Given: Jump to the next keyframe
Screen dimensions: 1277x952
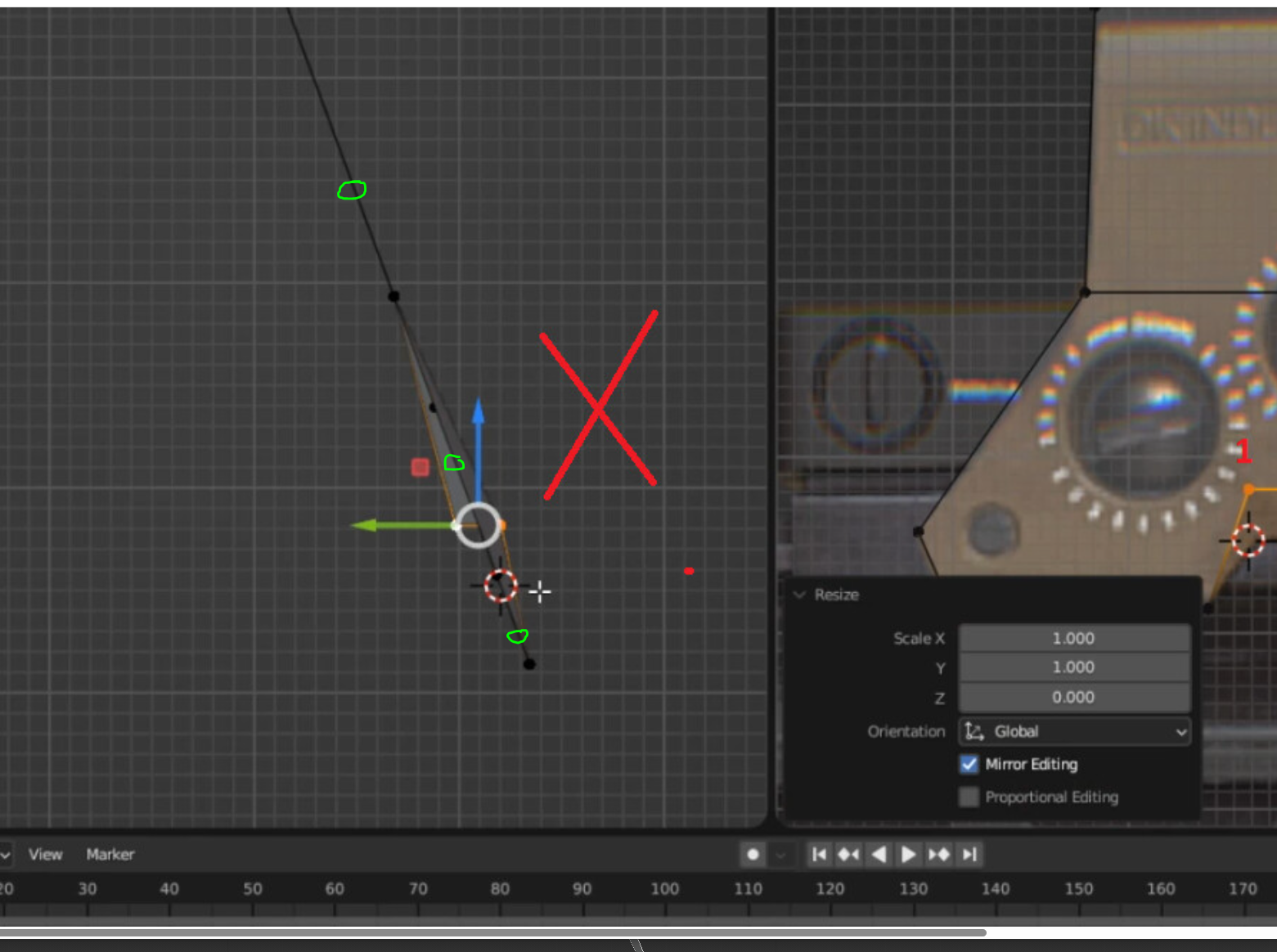Looking at the screenshot, I should click(x=938, y=855).
